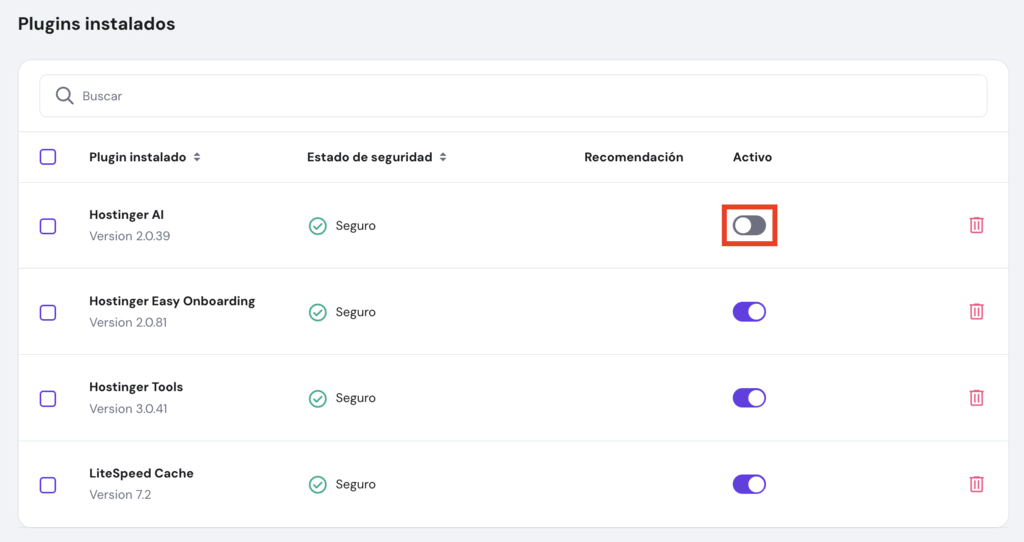Enable the Hostinger AI plugin toggle
1024x542 pixels.
pos(749,226)
